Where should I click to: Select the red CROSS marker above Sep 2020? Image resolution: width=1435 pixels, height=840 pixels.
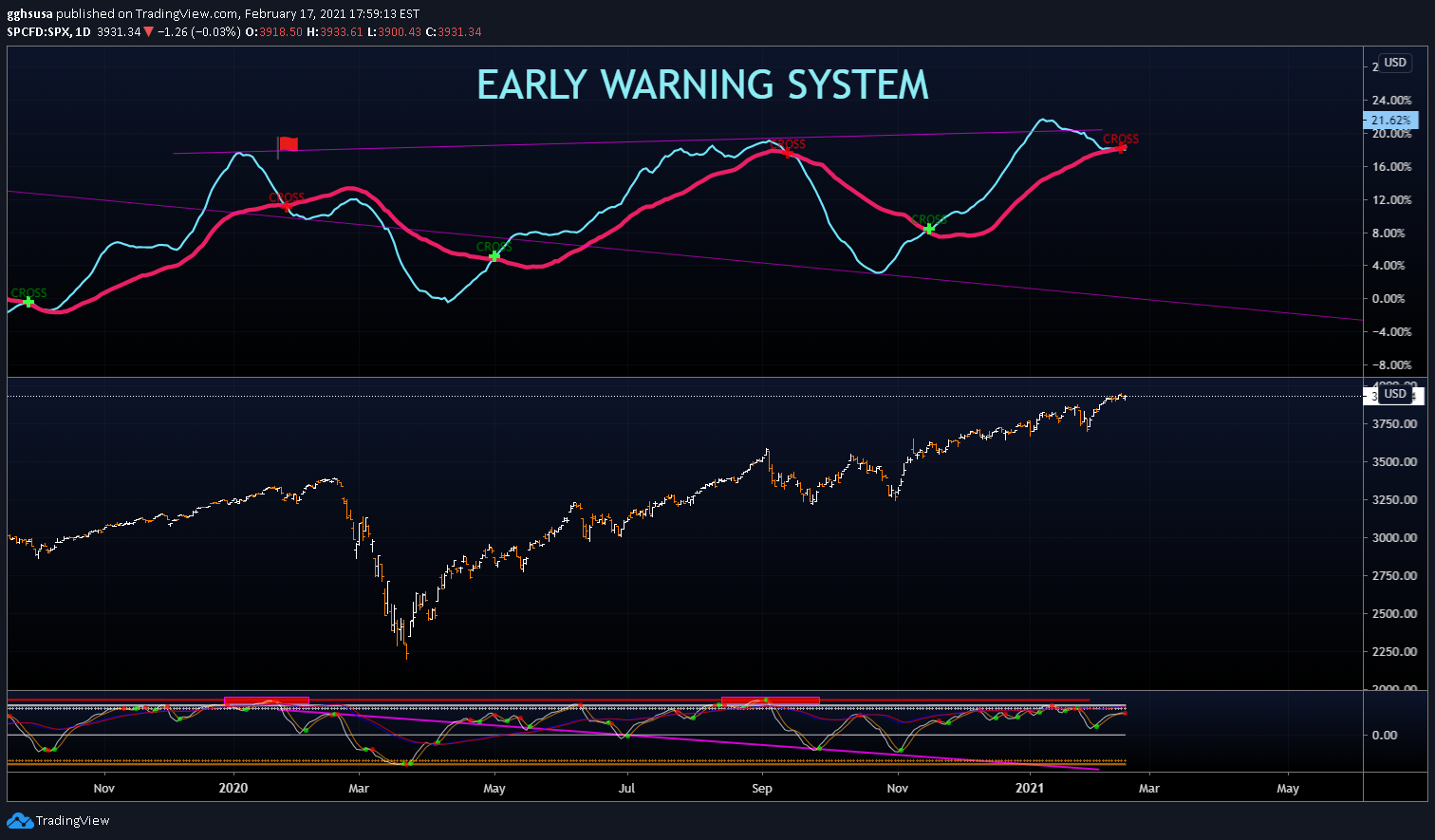pyautogui.click(x=787, y=153)
